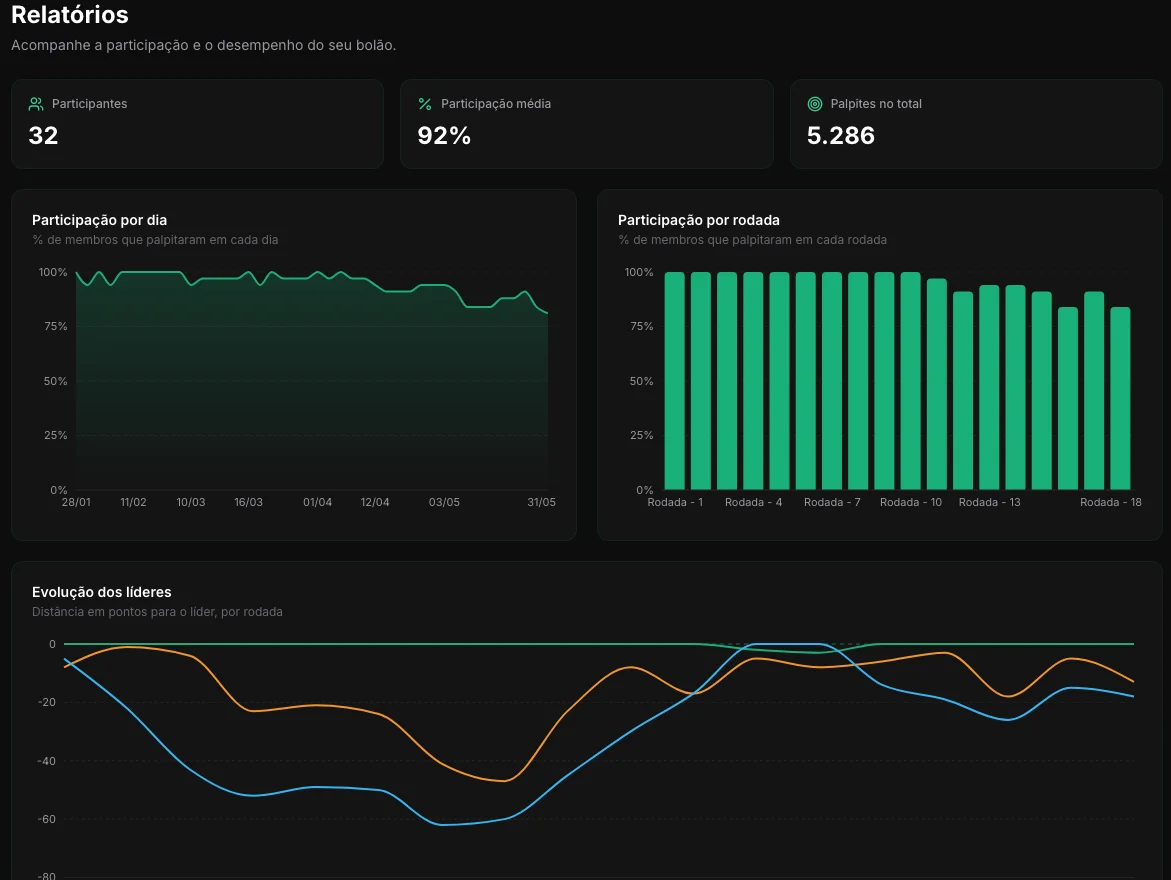
Task: Click the Relatórios page heading
Action: [69, 14]
